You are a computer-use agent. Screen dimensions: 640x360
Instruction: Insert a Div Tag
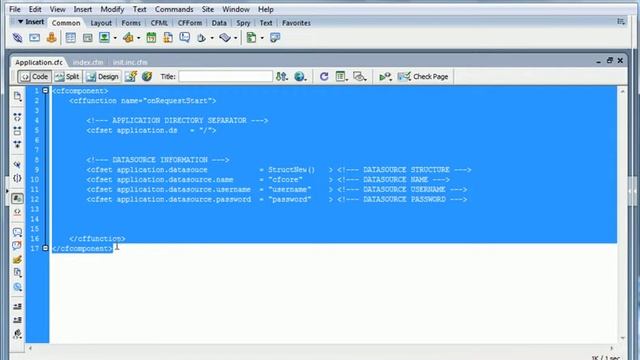pos(87,38)
